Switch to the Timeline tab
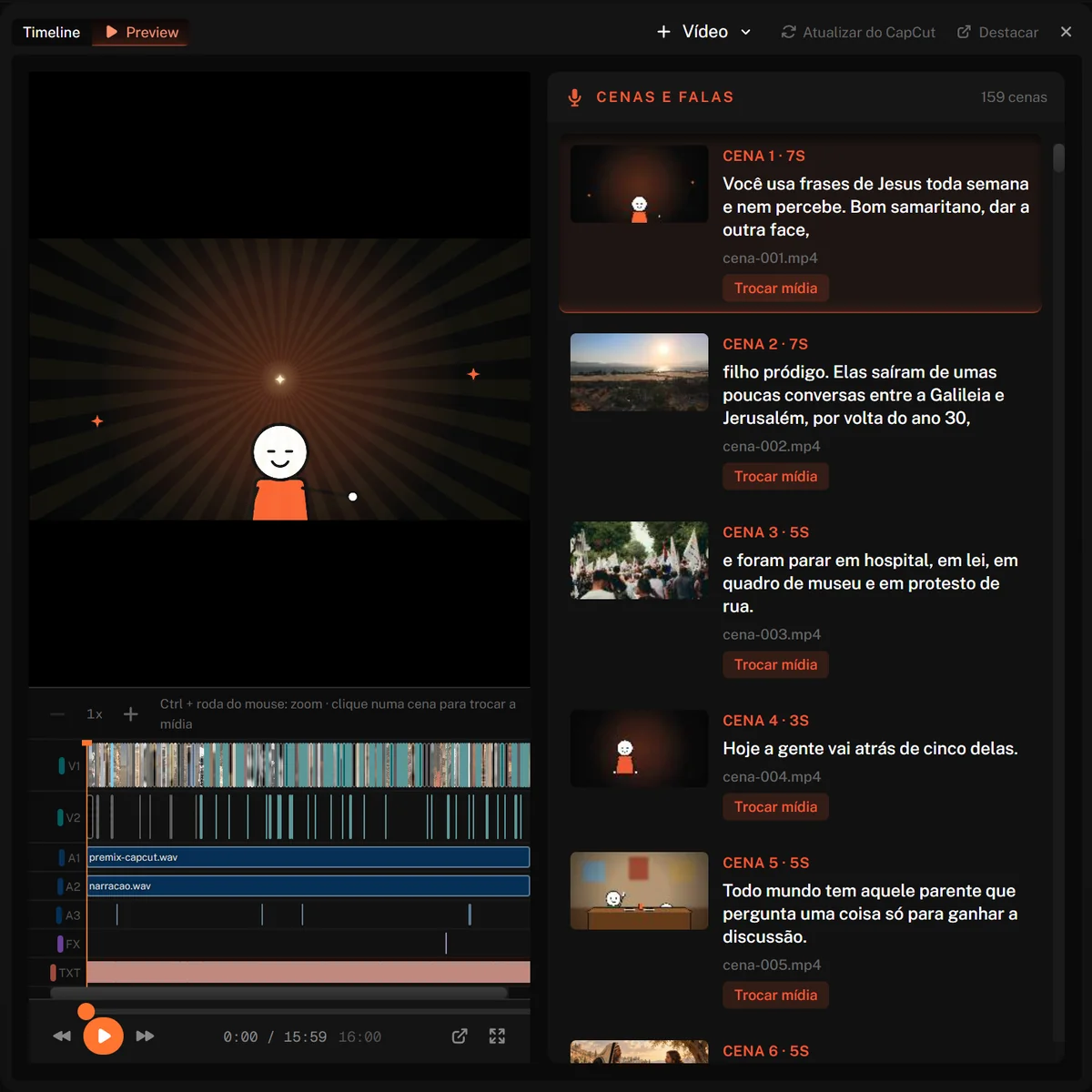This screenshot has height=1092, width=1092. pyautogui.click(x=51, y=32)
